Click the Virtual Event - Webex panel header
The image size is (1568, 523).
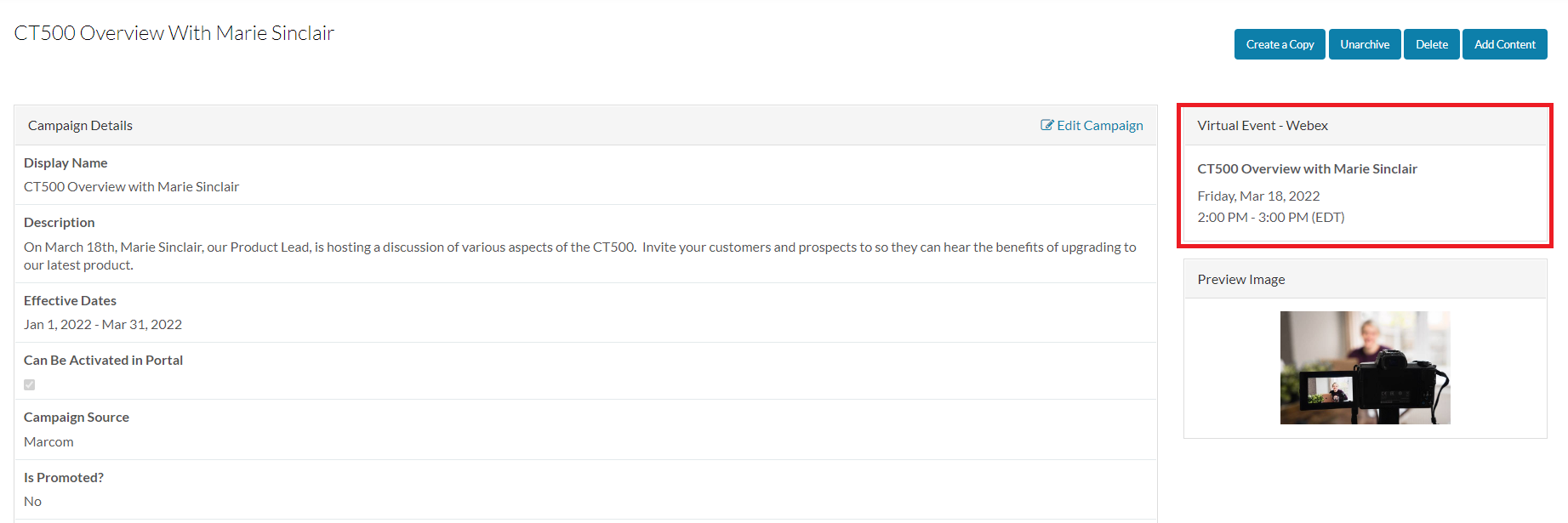(x=1262, y=125)
